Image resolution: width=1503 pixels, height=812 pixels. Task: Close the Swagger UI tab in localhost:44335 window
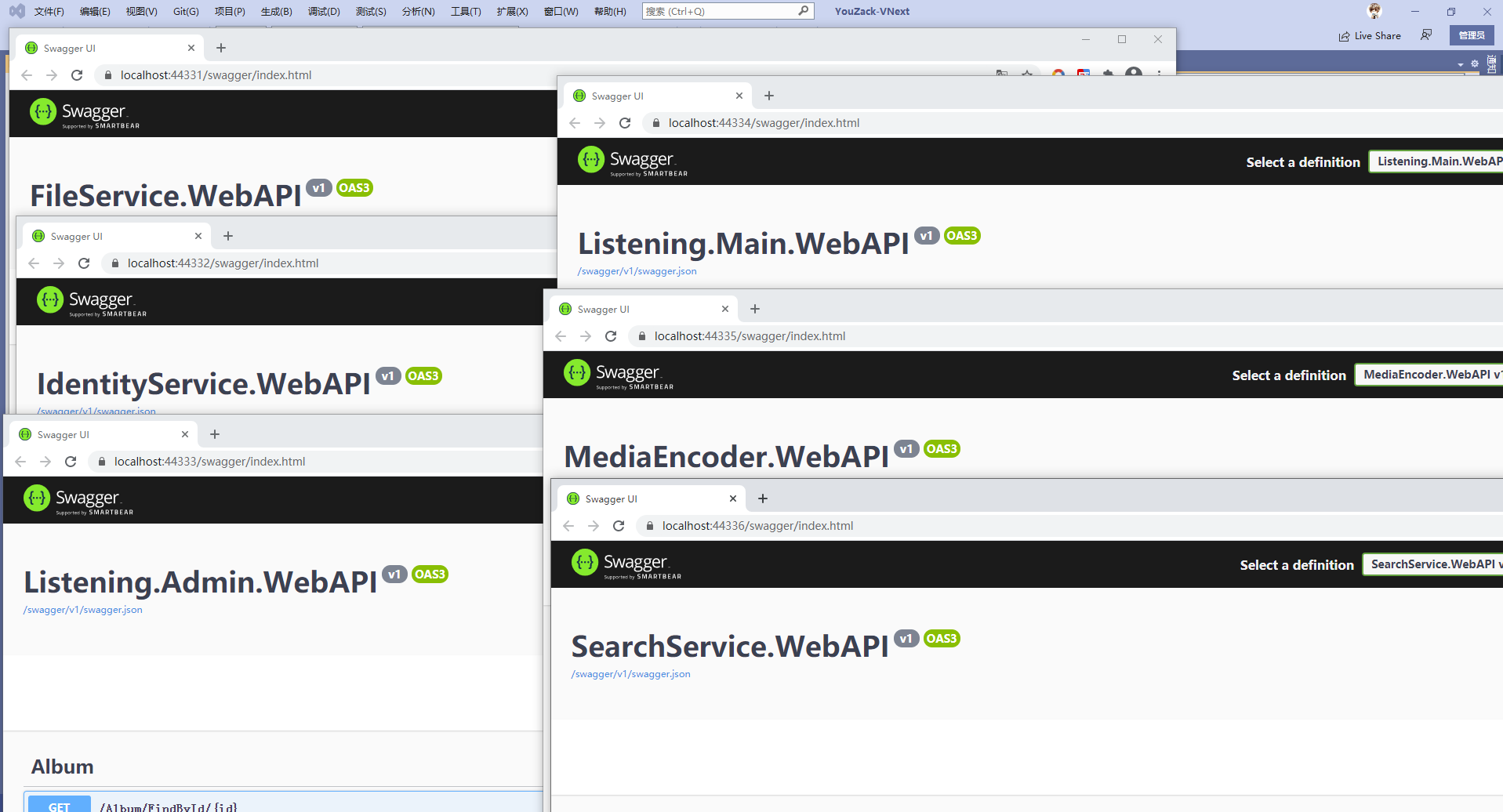725,309
